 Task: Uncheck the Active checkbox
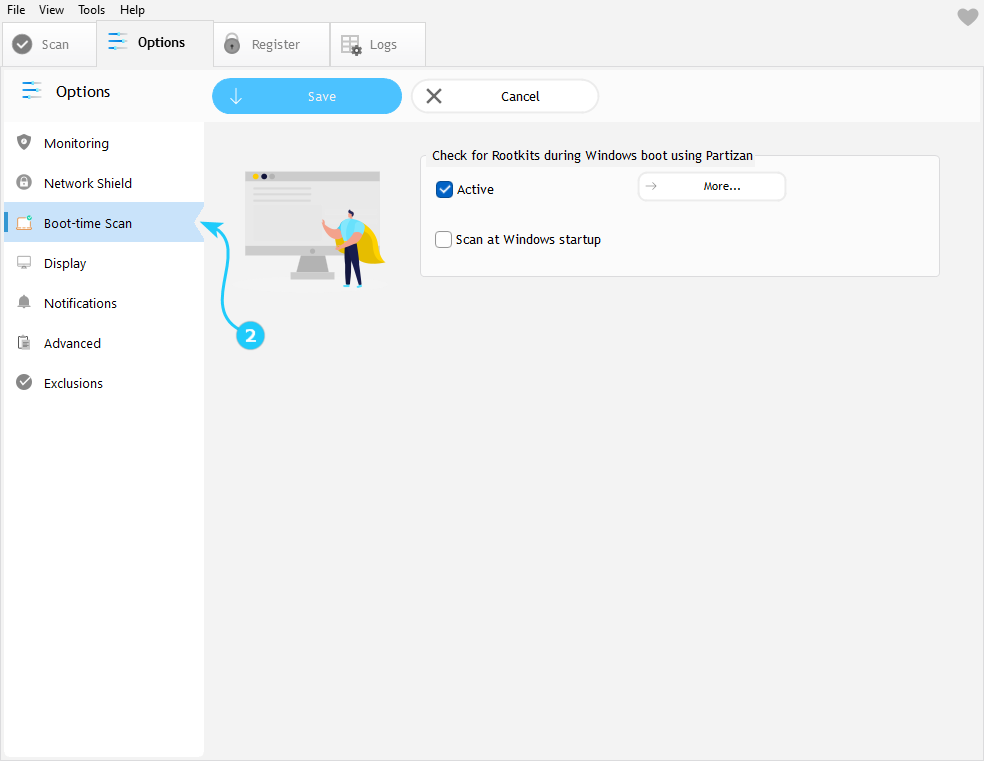(x=445, y=189)
